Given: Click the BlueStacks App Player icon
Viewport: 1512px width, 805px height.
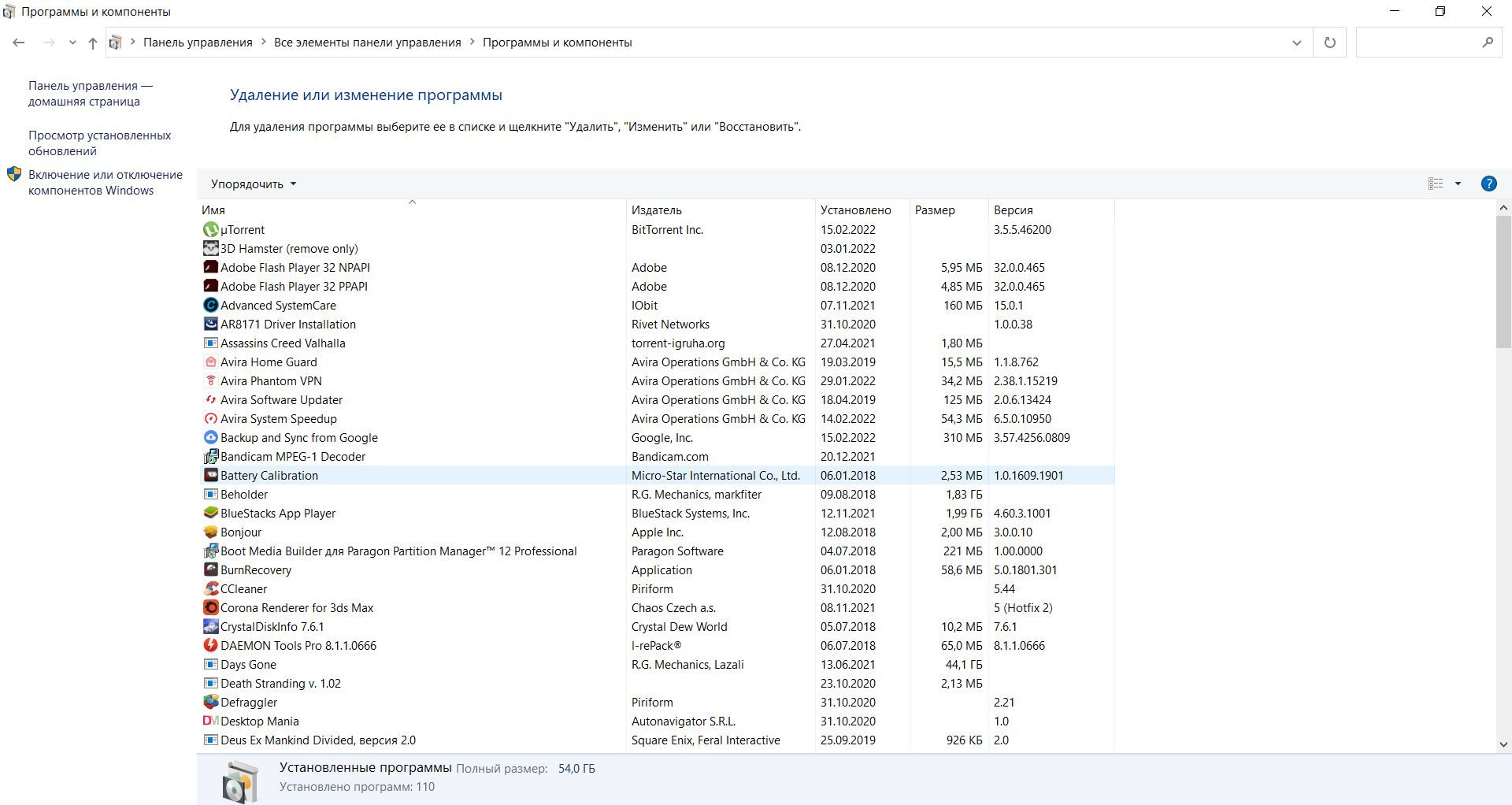Looking at the screenshot, I should tap(210, 513).
